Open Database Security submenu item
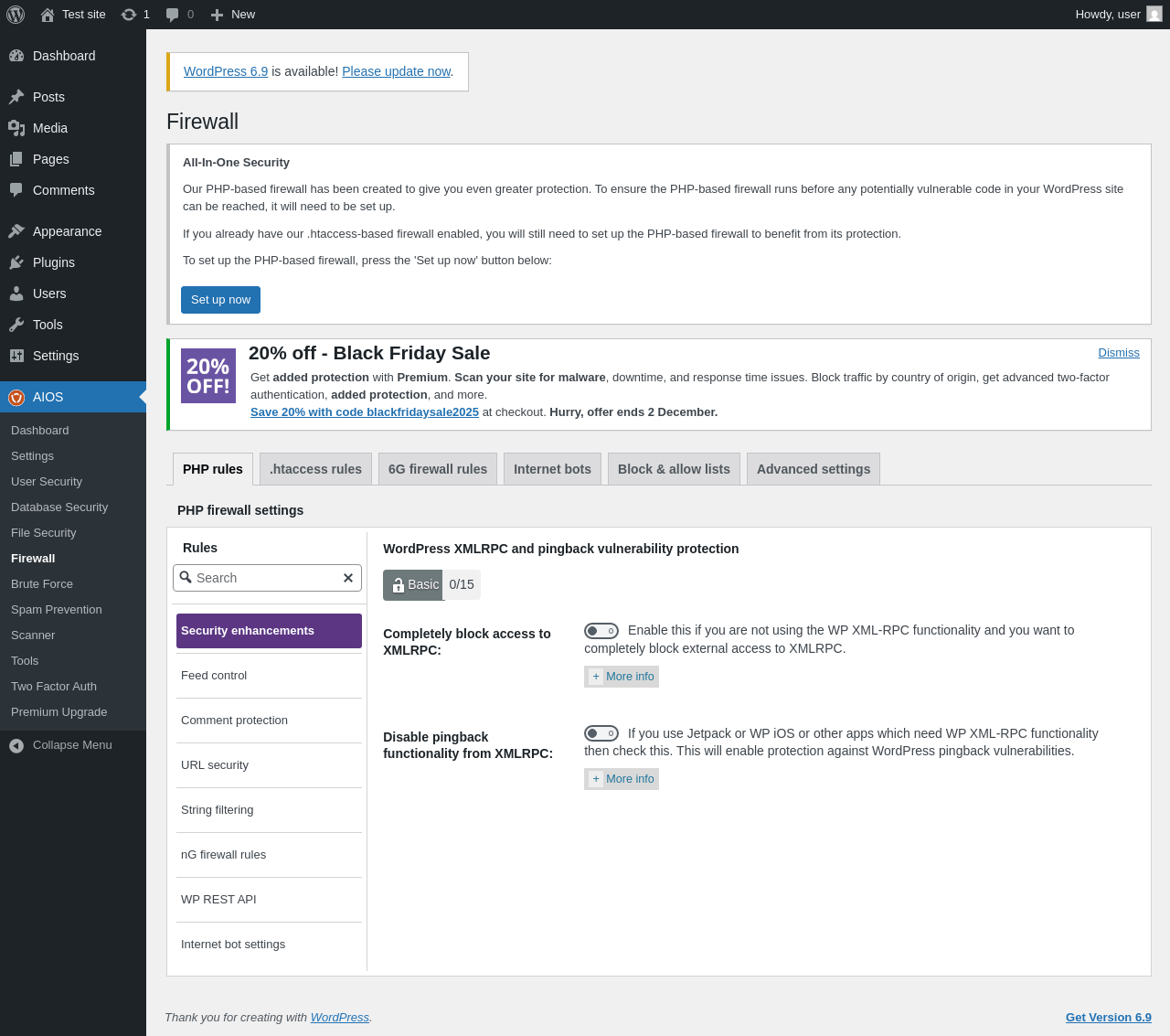 tap(73, 507)
